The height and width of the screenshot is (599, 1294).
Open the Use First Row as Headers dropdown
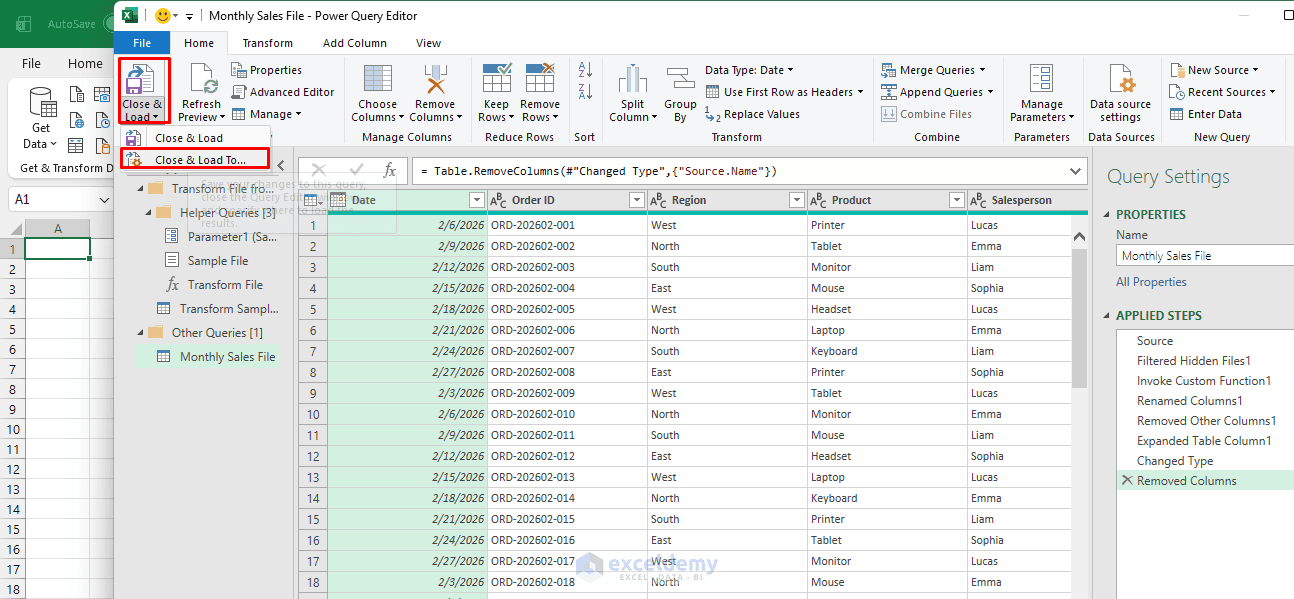(x=785, y=92)
